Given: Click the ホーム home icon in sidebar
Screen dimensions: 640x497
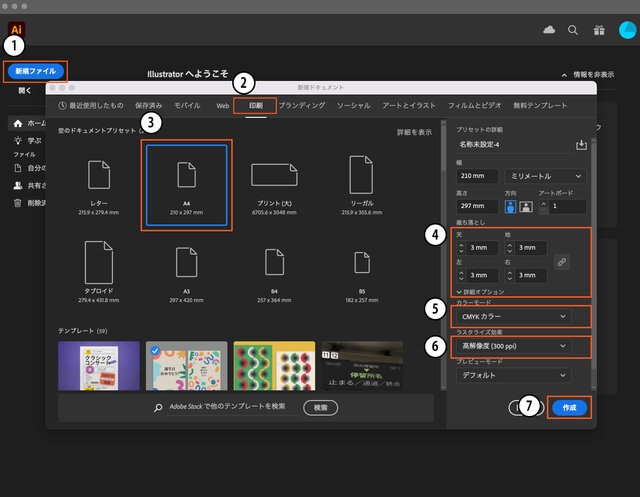Looking at the screenshot, I should pyautogui.click(x=18, y=123).
